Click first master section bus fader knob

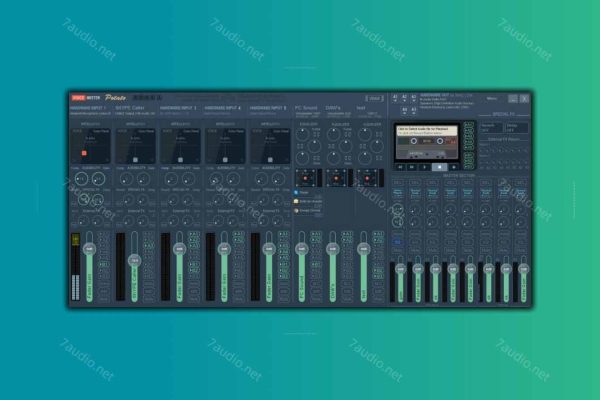tap(400, 269)
